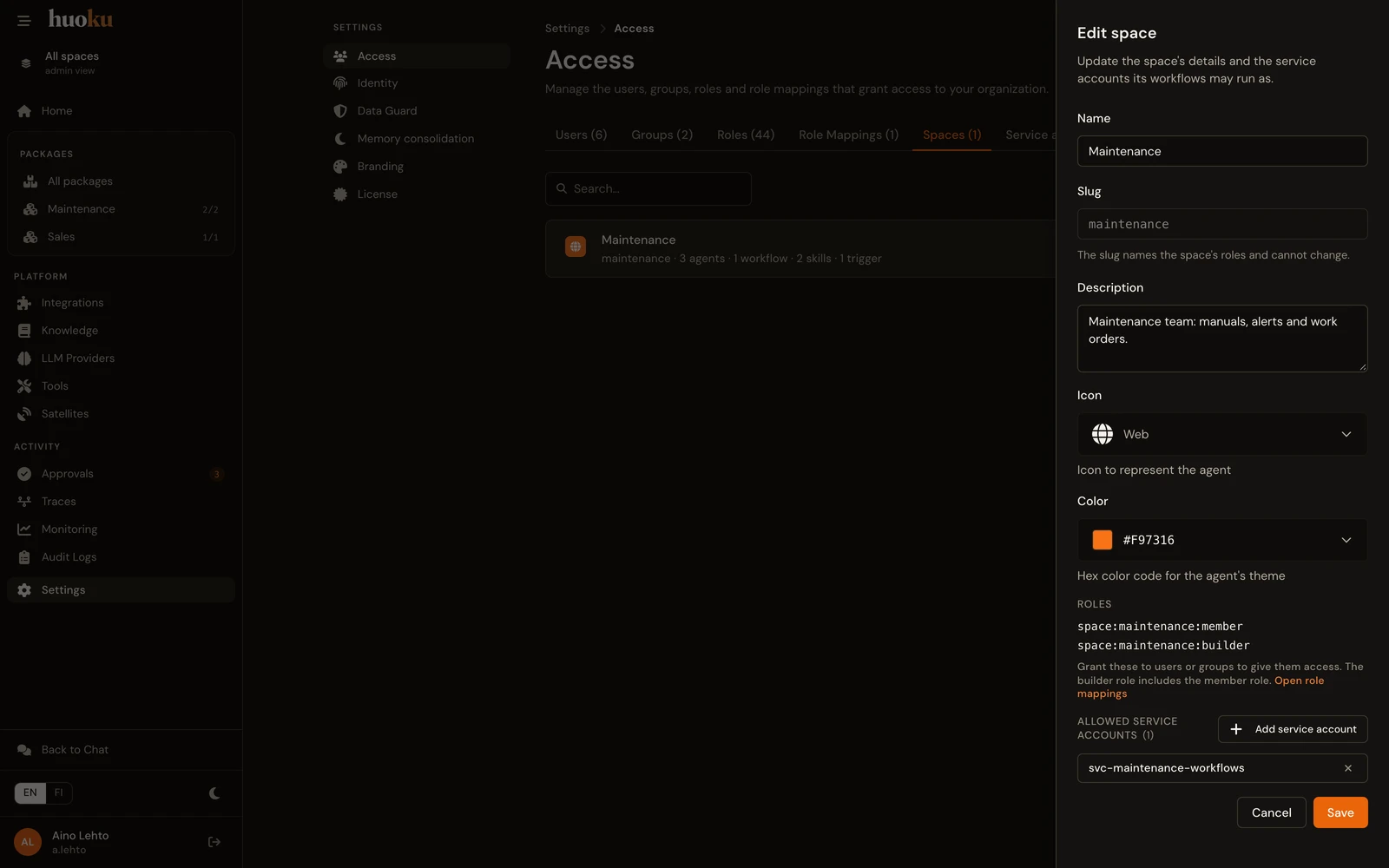The image size is (1389, 868).
Task: Click Back to Chat
Action: (x=121, y=750)
